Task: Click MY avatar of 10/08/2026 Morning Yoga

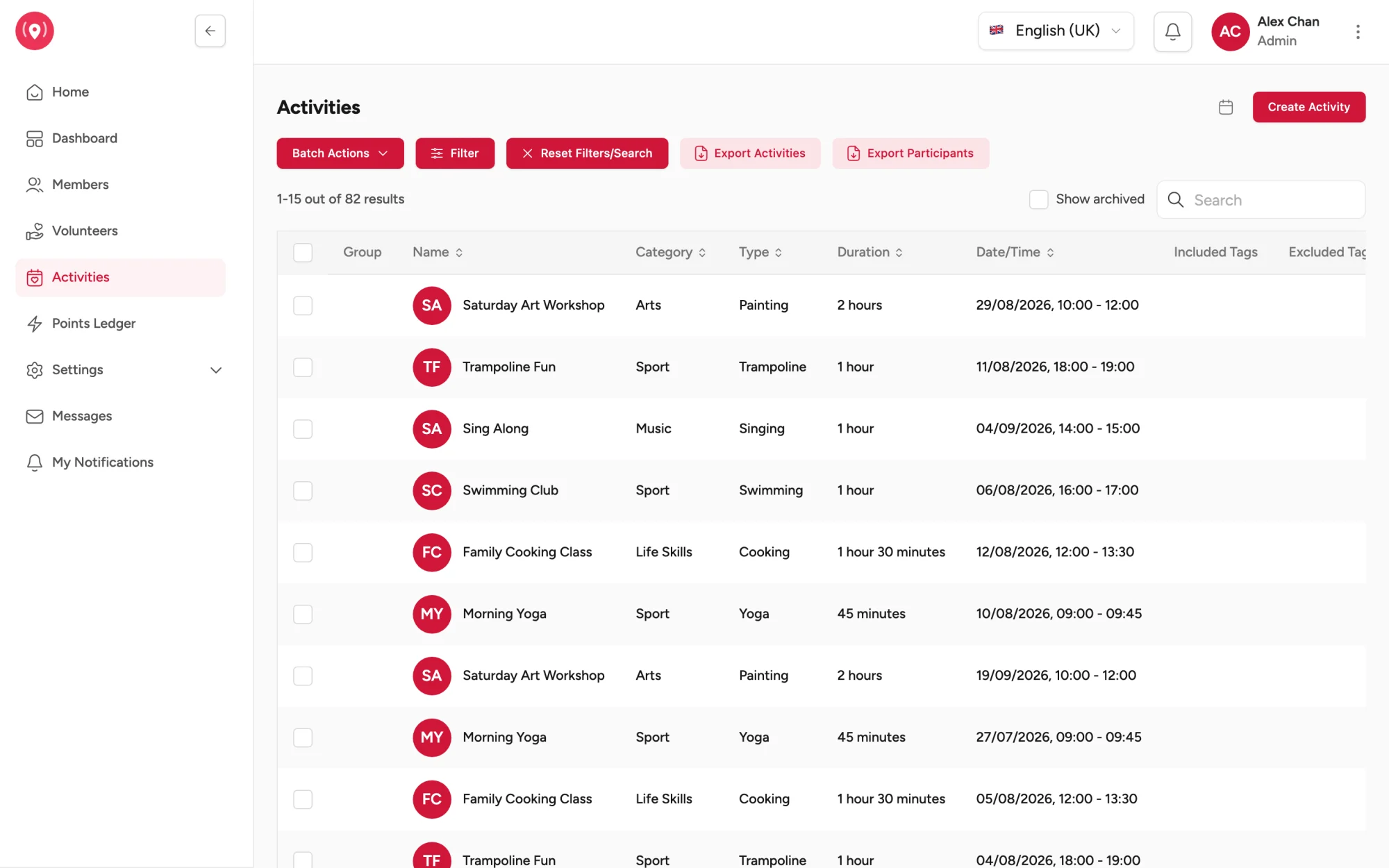Action: click(x=432, y=614)
